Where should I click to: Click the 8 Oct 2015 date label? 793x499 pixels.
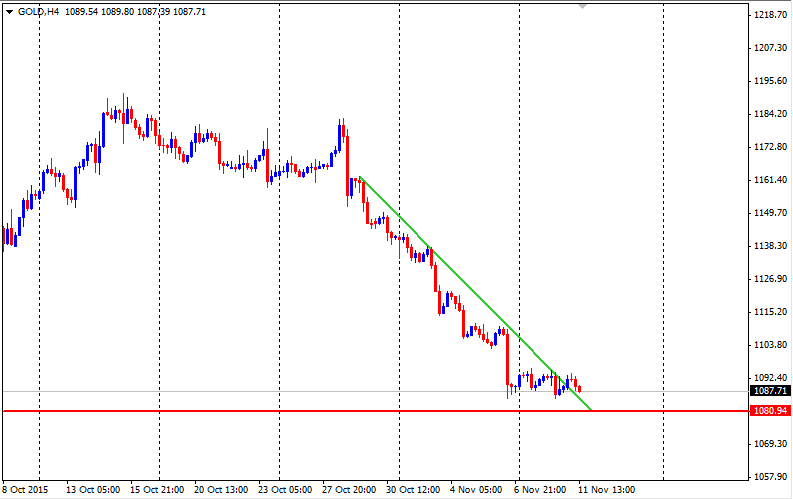25,489
